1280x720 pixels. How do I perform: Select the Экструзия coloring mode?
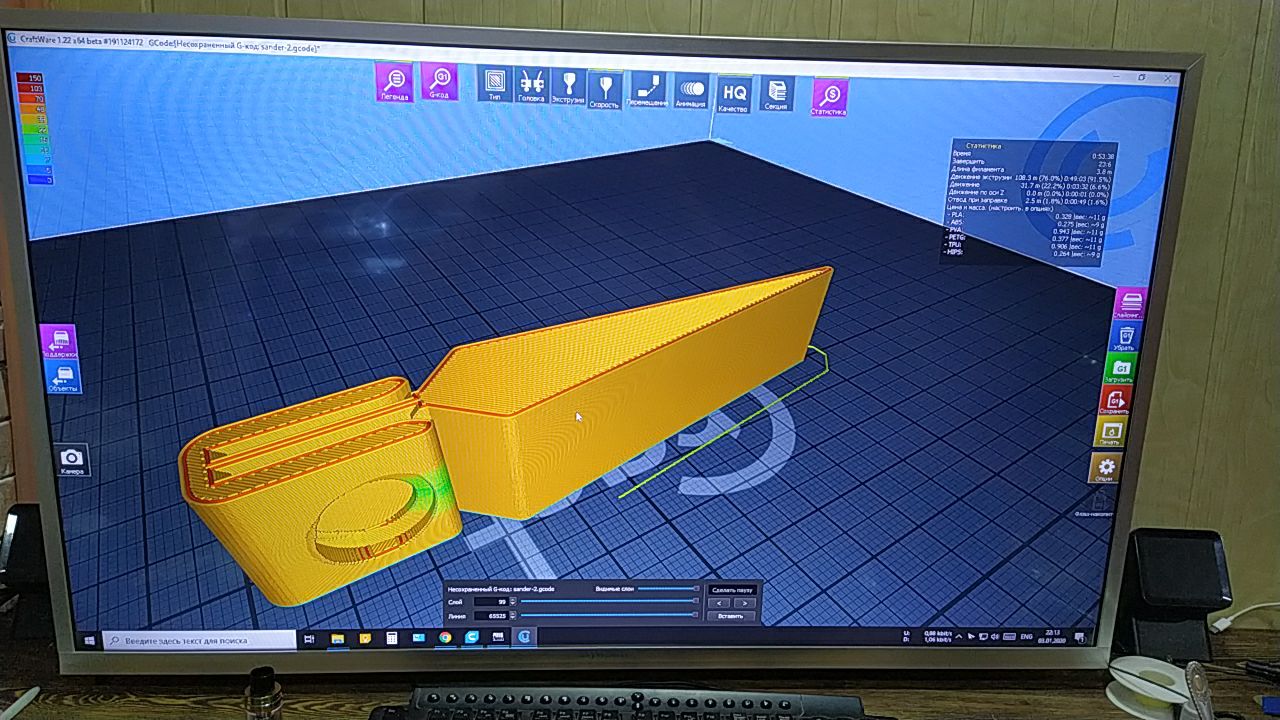(568, 87)
